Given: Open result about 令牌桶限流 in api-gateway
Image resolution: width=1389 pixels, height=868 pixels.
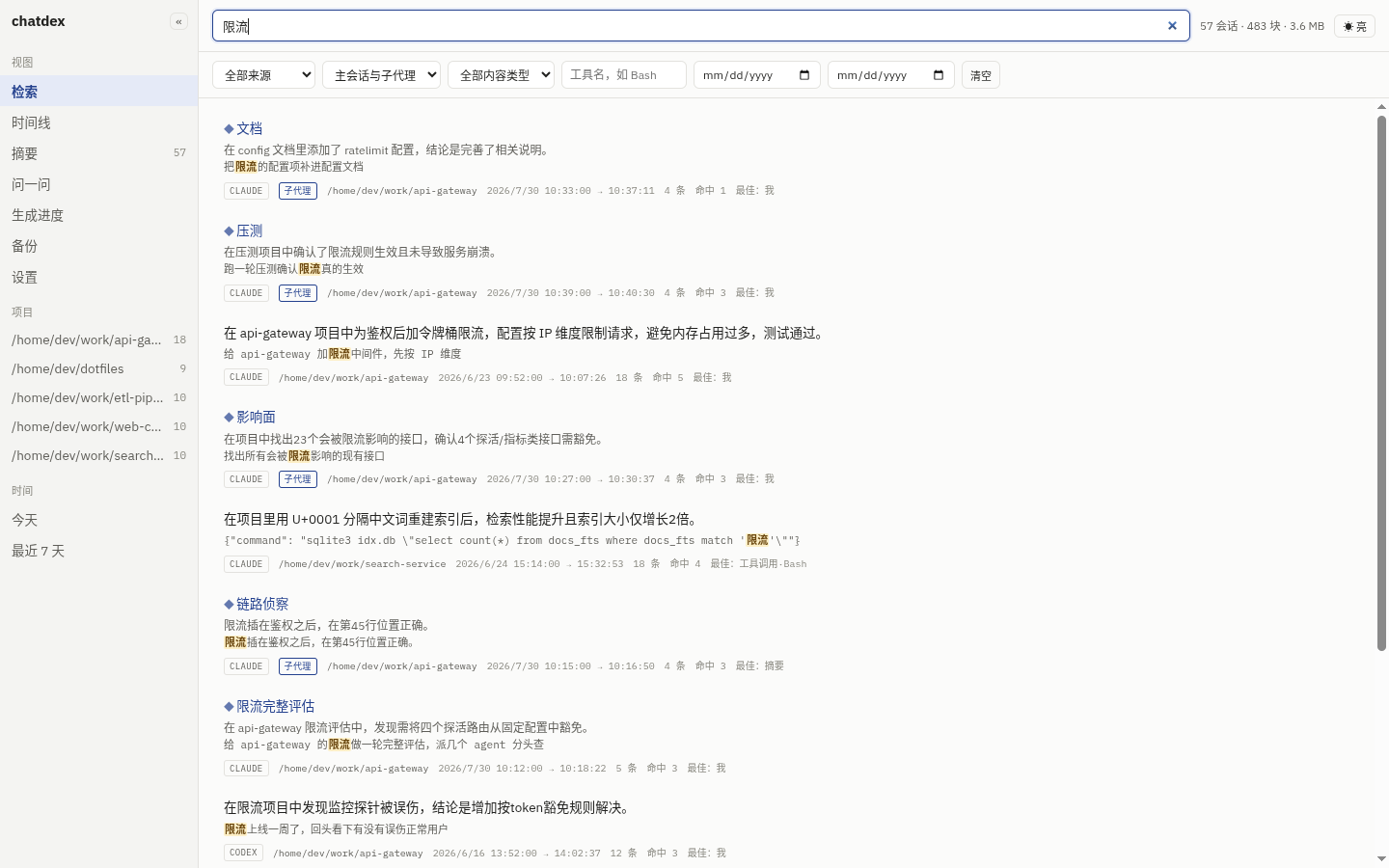Looking at the screenshot, I should 526,333.
